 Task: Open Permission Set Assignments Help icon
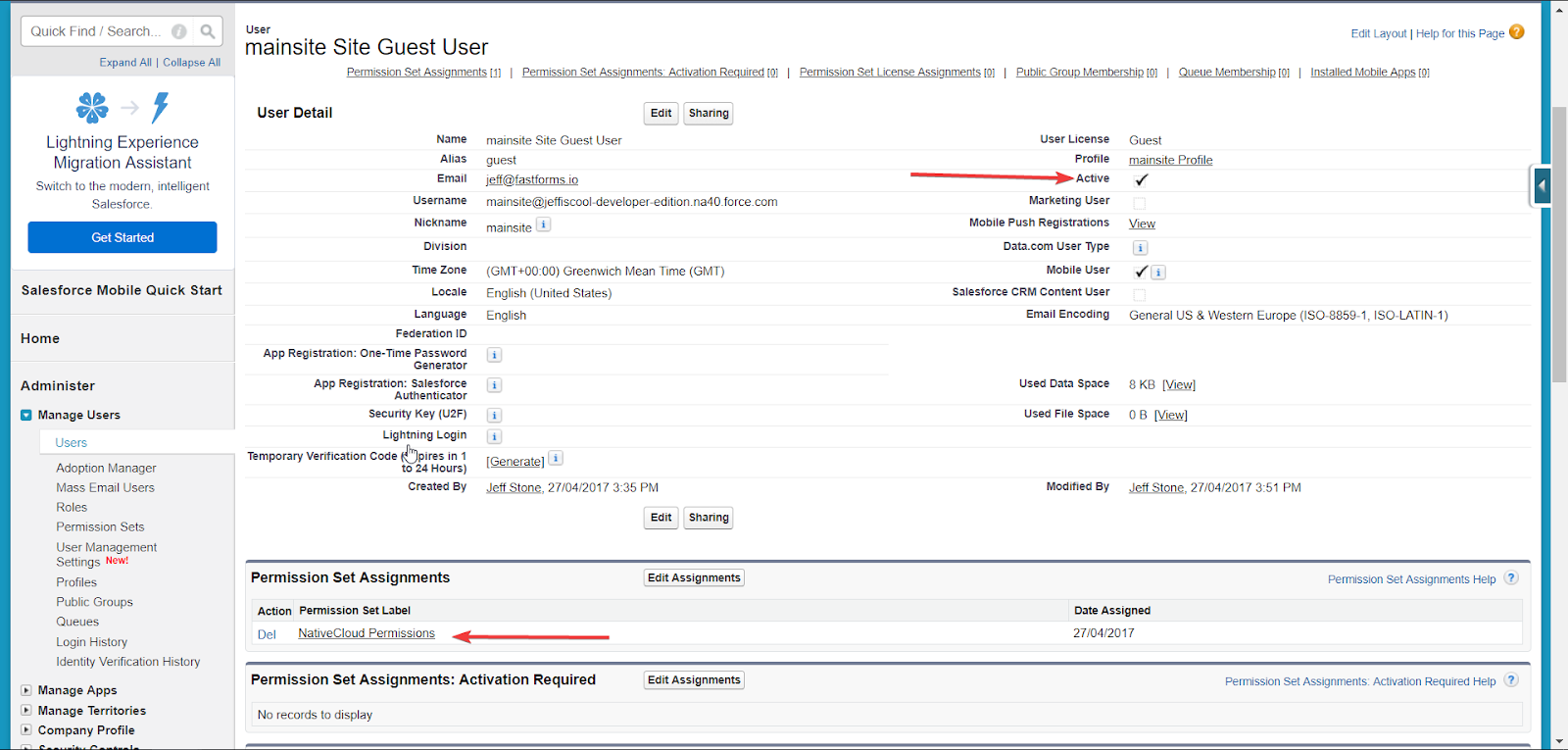coord(1511,578)
